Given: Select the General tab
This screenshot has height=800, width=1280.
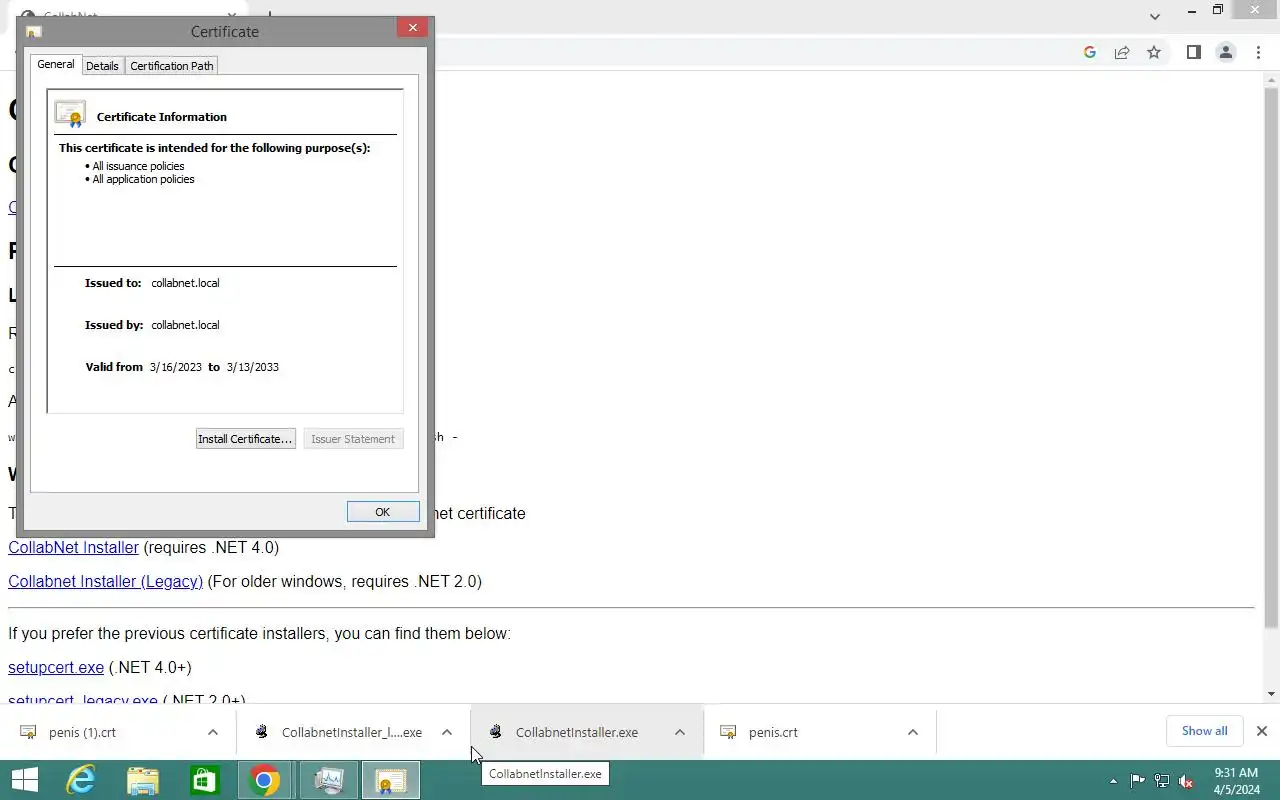Looking at the screenshot, I should coord(56,64).
